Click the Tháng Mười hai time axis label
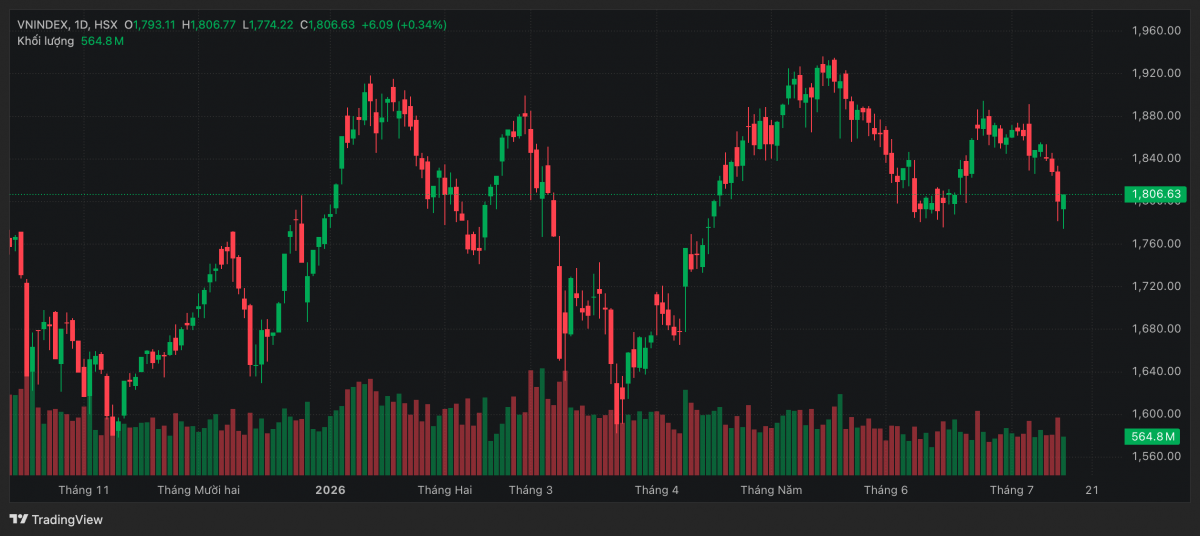 (x=199, y=490)
